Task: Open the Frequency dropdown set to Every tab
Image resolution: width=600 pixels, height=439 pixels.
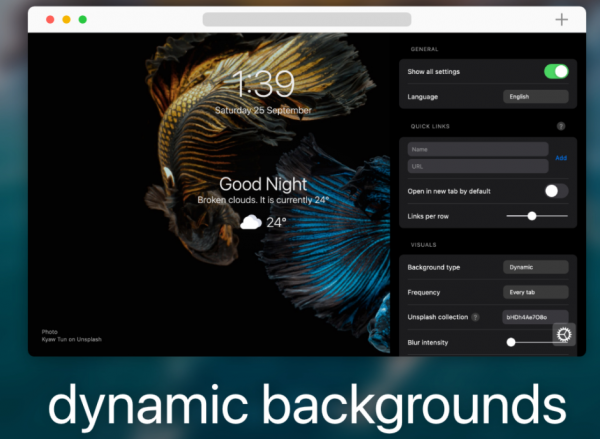Action: point(535,292)
